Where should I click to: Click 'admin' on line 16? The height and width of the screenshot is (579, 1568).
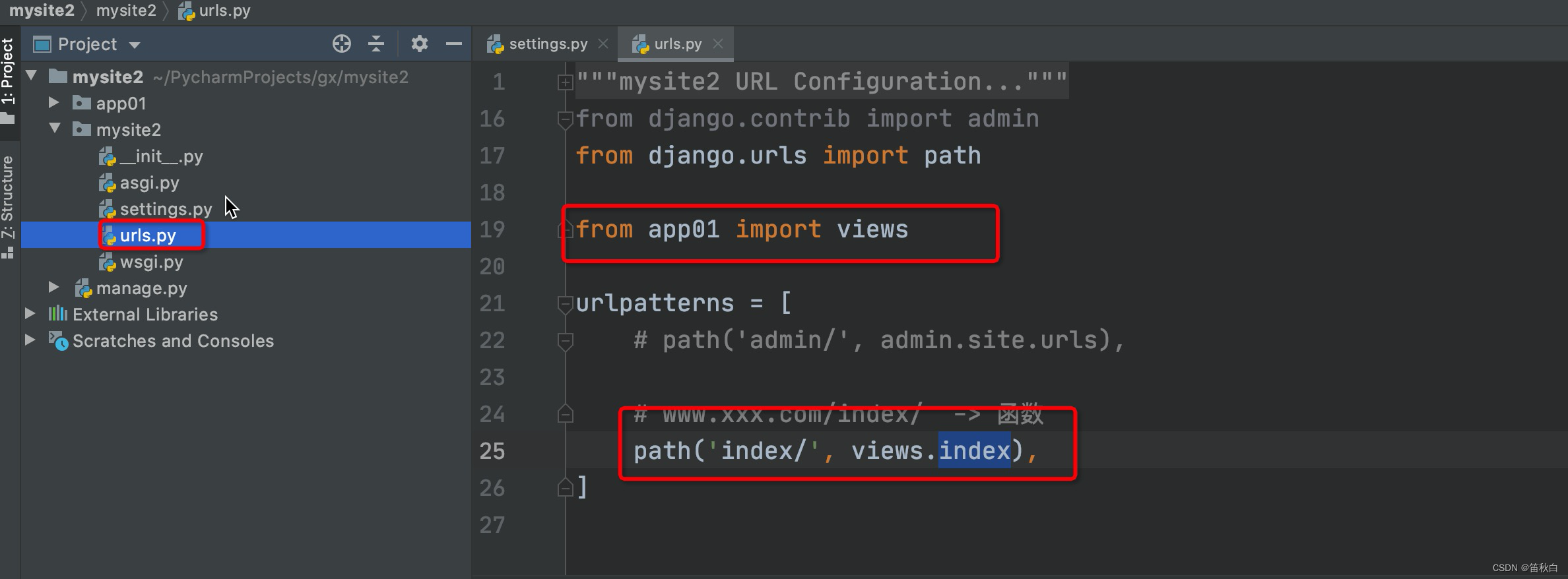click(1003, 119)
